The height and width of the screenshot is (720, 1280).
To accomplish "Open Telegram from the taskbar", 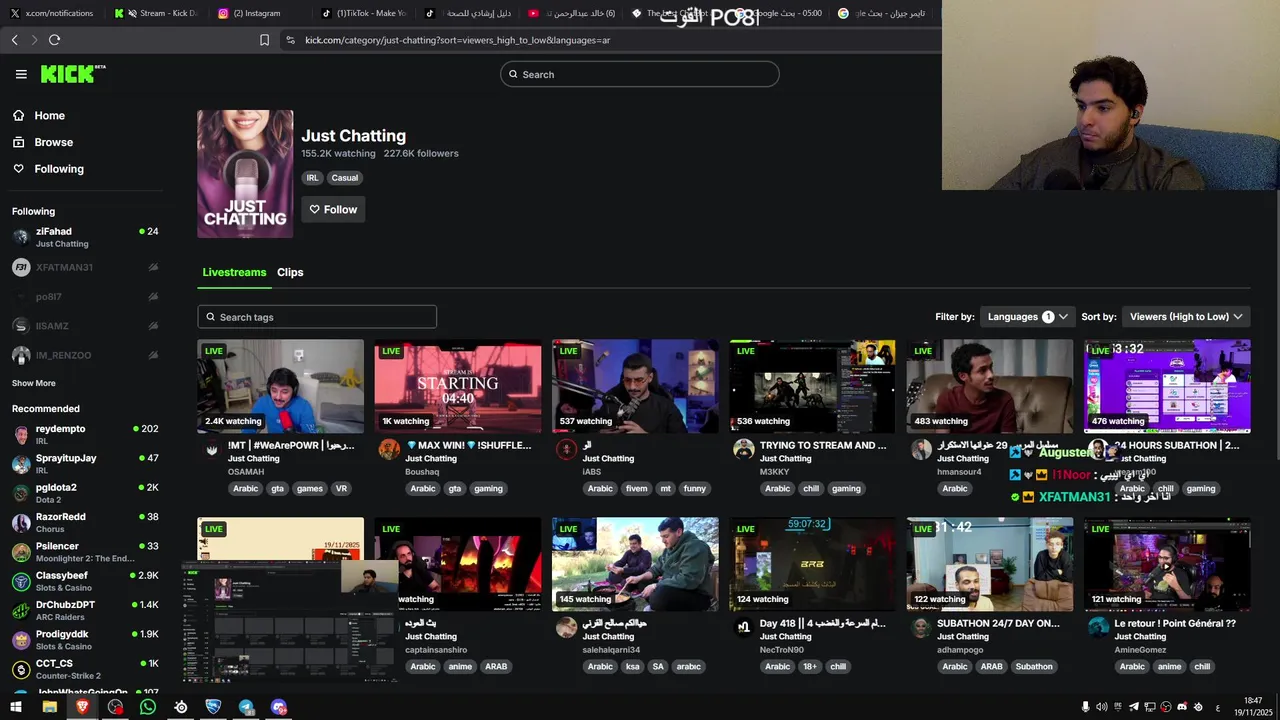I will pyautogui.click(x=246, y=707).
